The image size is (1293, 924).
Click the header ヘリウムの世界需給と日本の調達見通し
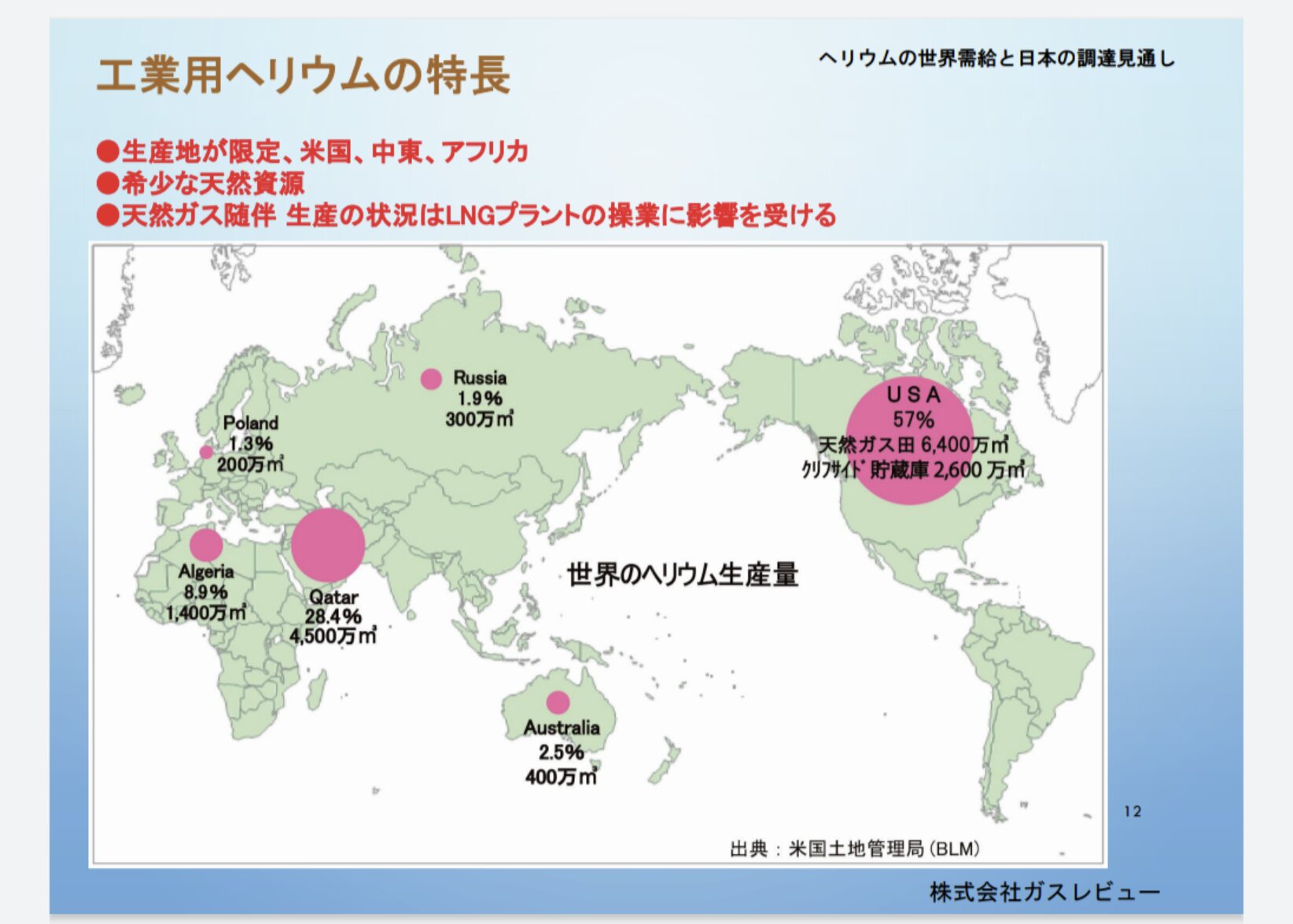pyautogui.click(x=996, y=58)
